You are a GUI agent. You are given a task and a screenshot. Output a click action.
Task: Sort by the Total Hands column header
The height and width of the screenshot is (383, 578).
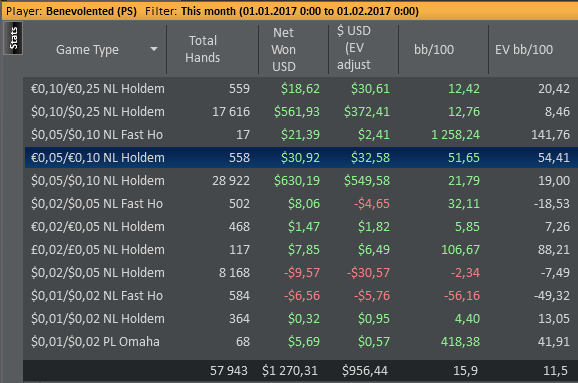(x=202, y=49)
